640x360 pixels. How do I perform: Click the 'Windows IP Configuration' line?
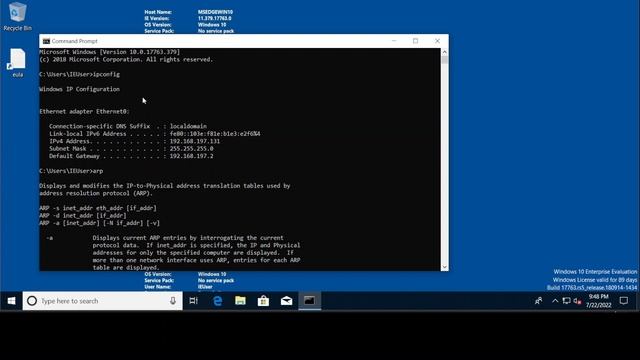[x=80, y=89]
